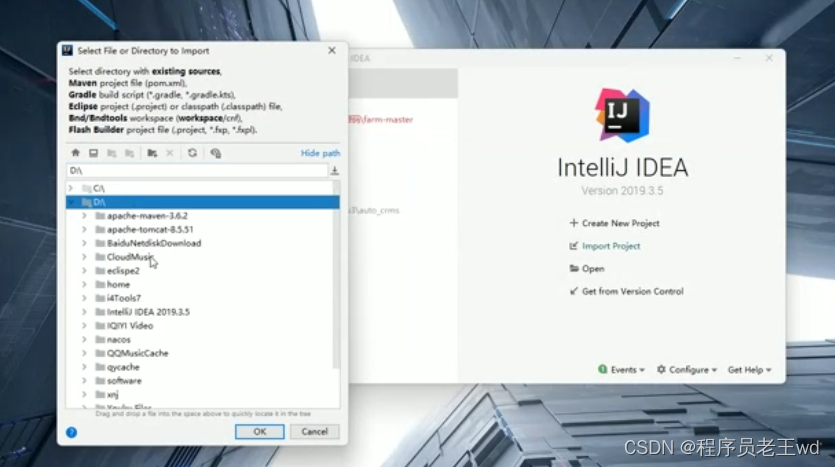Create a New Folder via toolbar icon

(152, 153)
